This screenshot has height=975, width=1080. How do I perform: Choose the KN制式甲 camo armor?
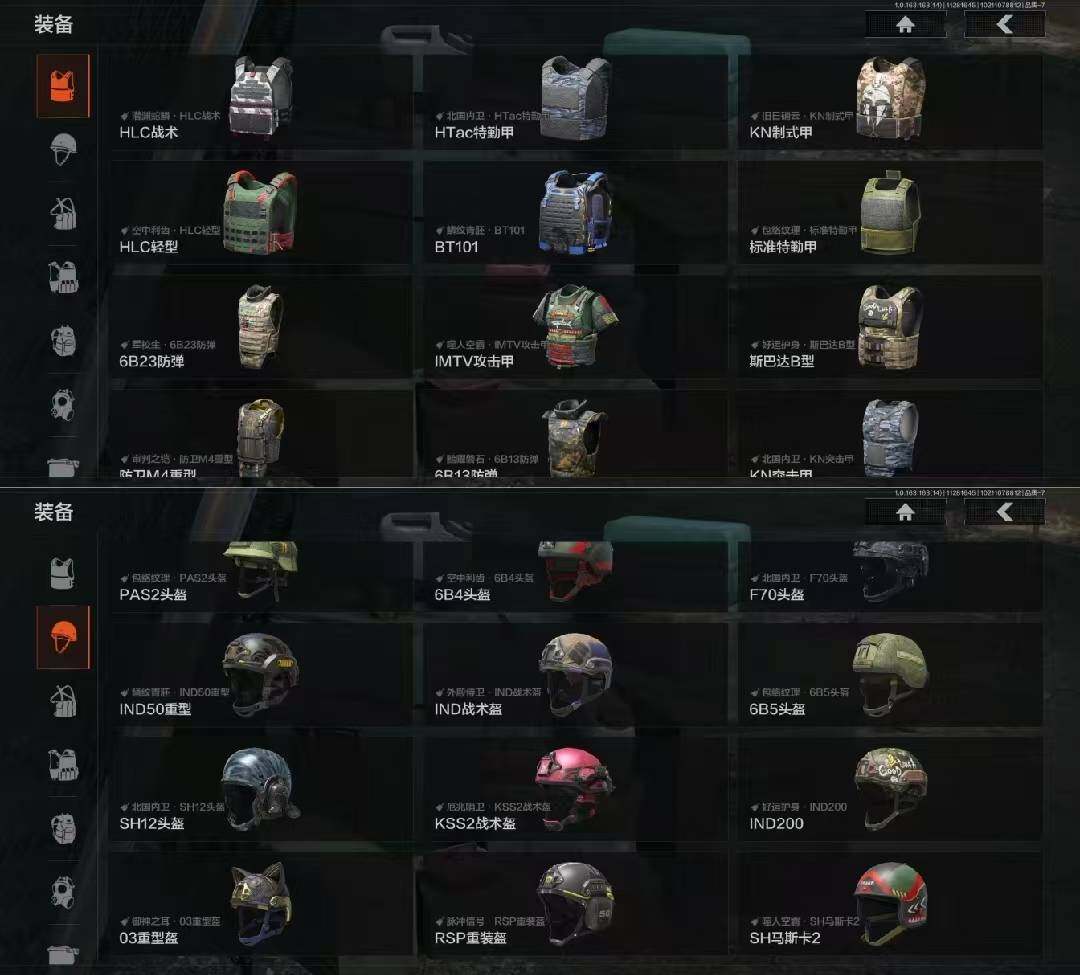coord(890,102)
